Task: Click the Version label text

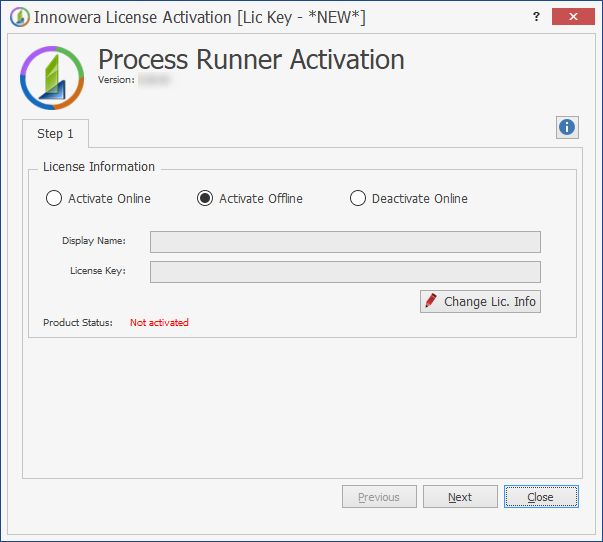Action: (116, 80)
